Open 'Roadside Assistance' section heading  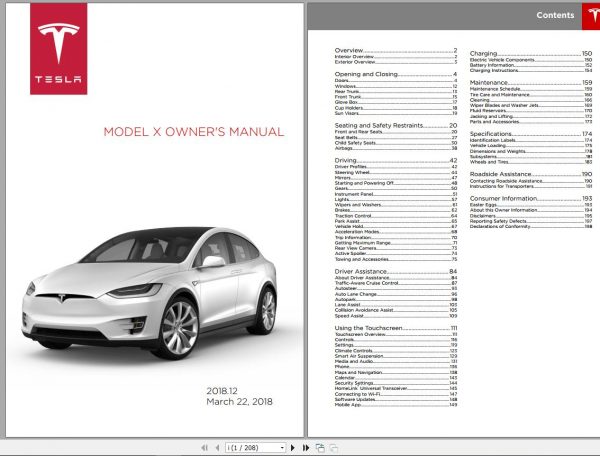(x=531, y=174)
